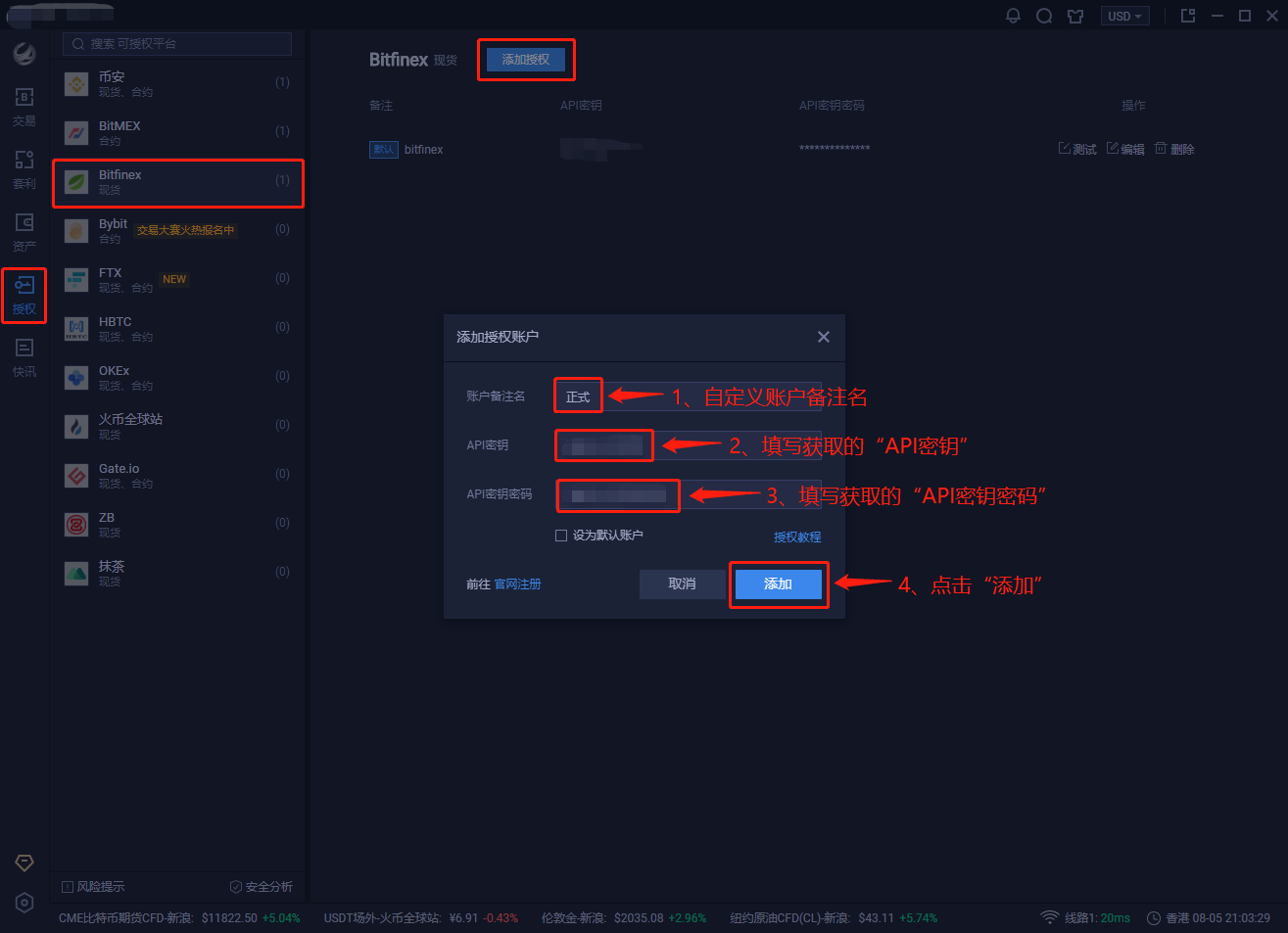
Task: Click the 香港 clock time in status bar
Action: coord(1209,917)
